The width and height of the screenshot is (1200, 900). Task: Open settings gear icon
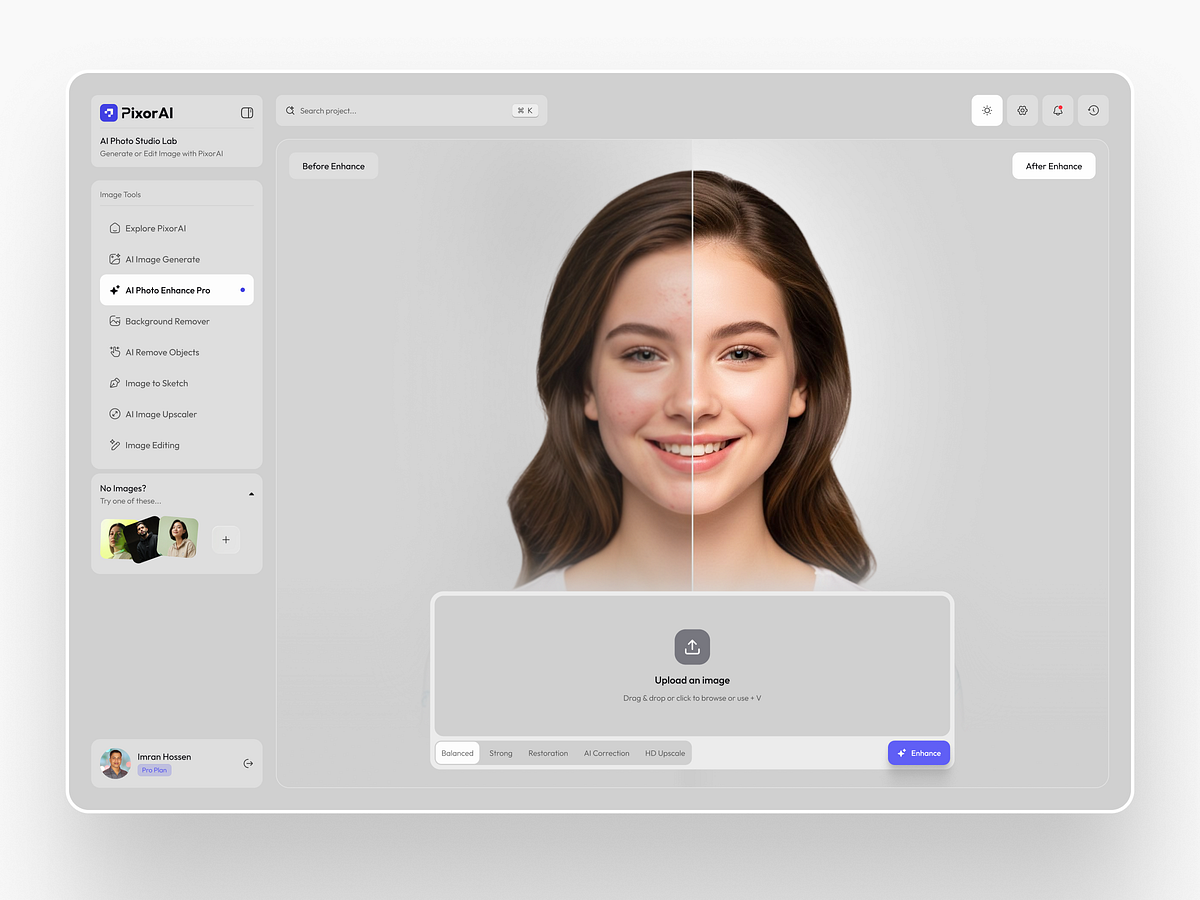[1022, 111]
